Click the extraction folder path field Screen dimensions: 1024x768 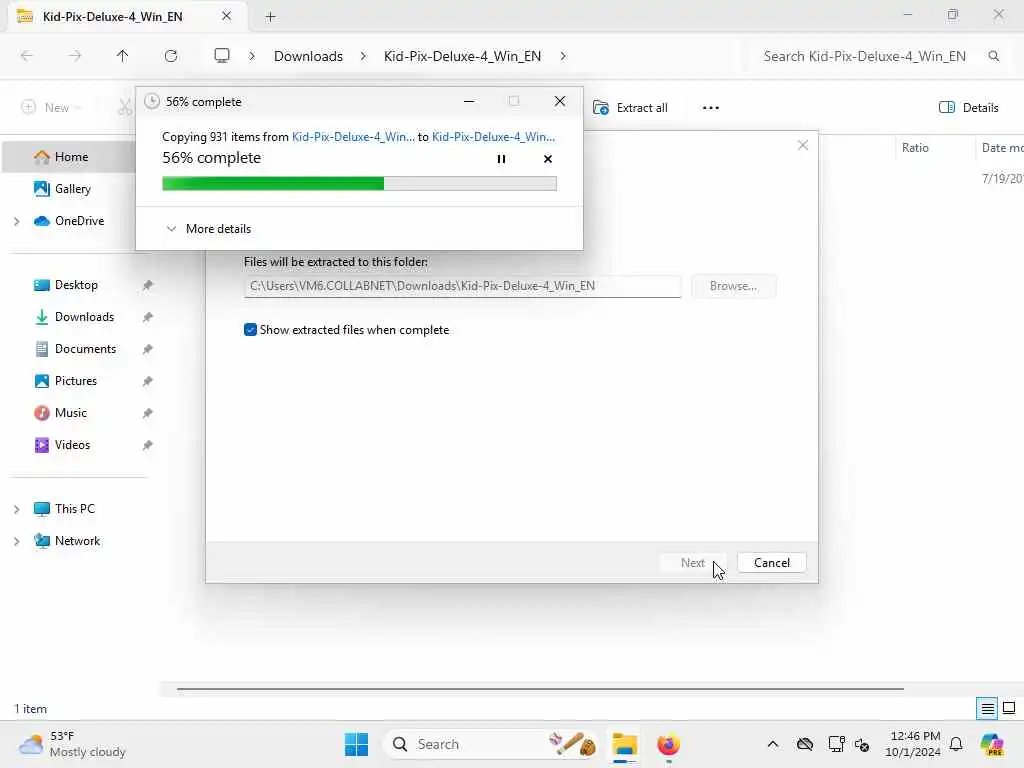coord(462,286)
